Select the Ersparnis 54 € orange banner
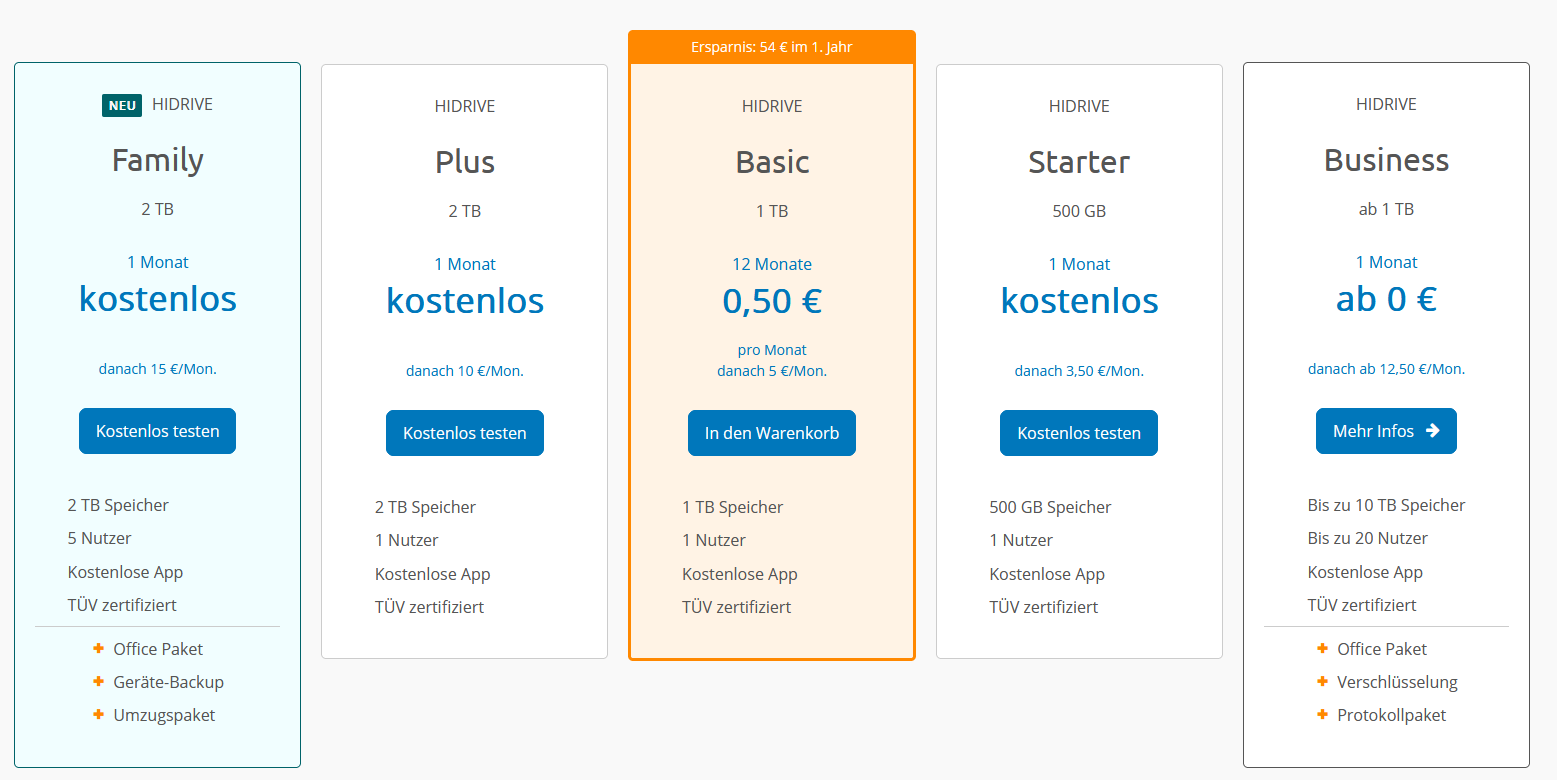 772,47
